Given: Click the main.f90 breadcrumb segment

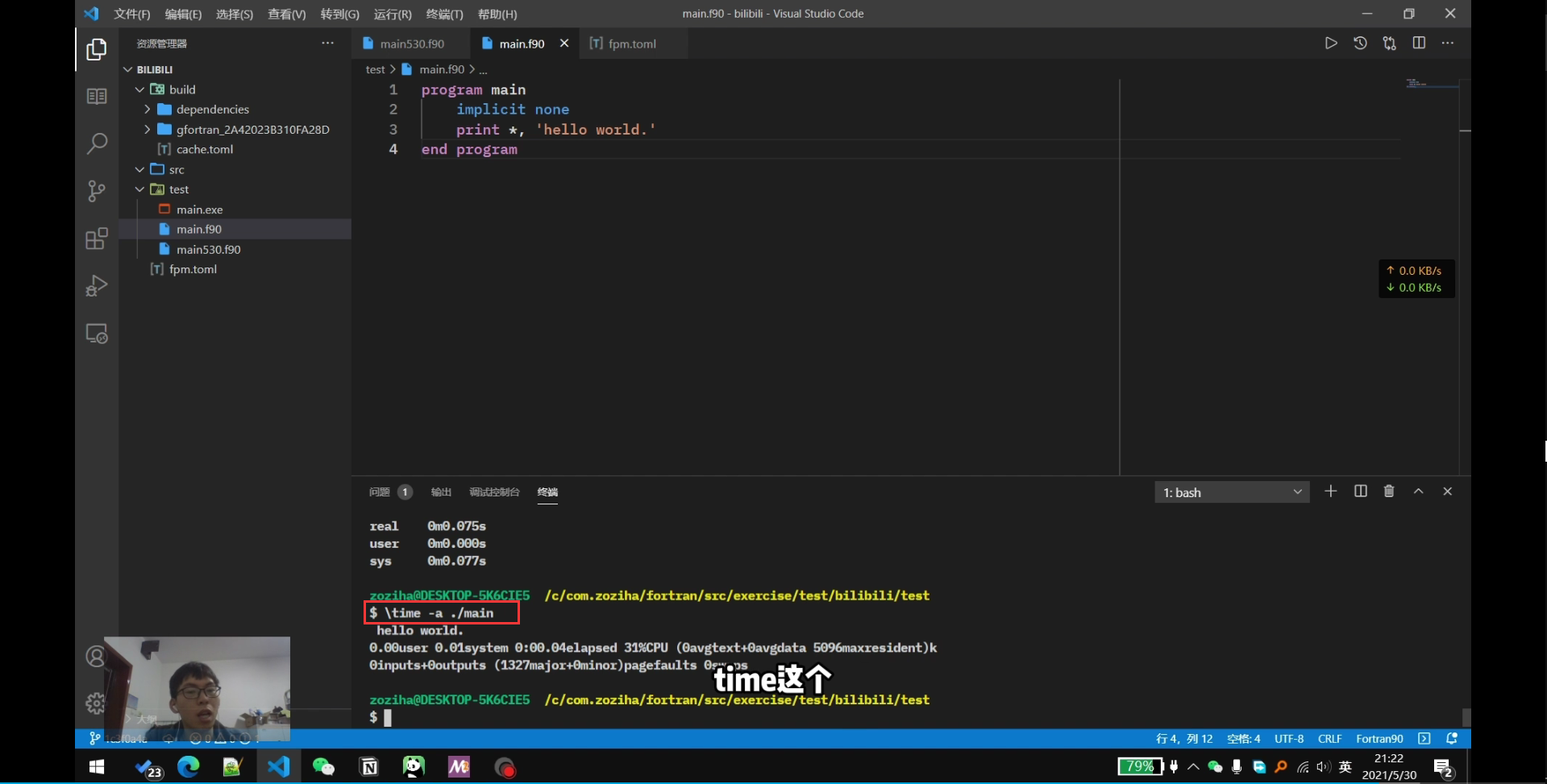Looking at the screenshot, I should click(x=442, y=69).
